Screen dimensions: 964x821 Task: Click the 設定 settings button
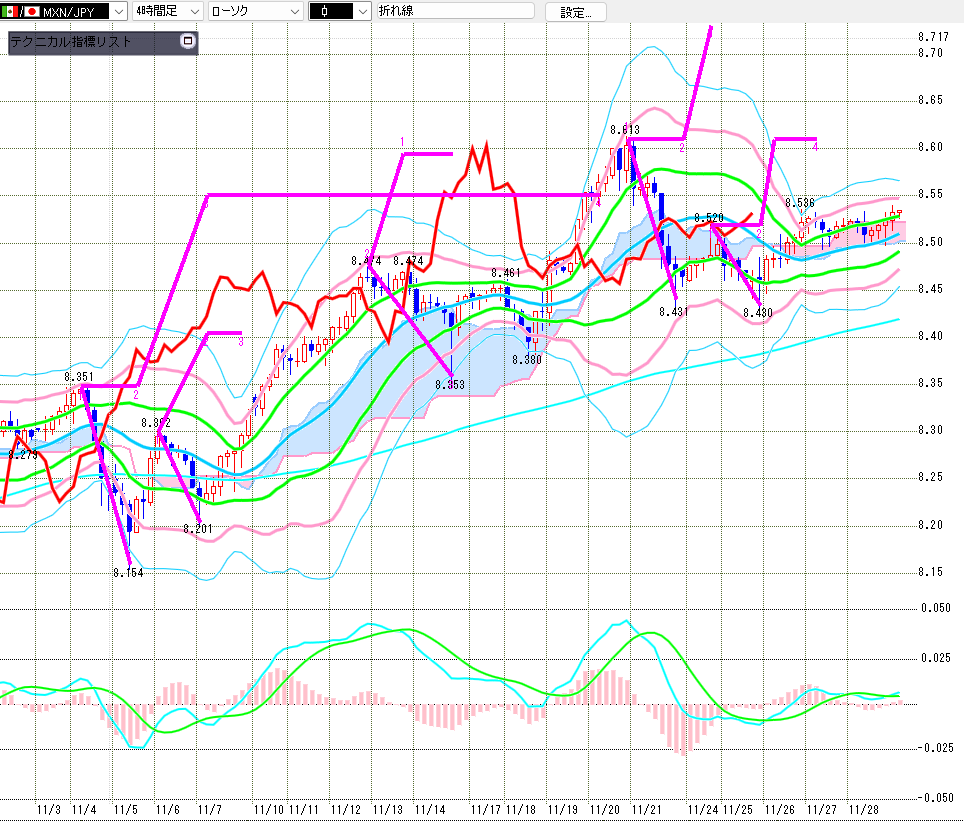point(575,12)
